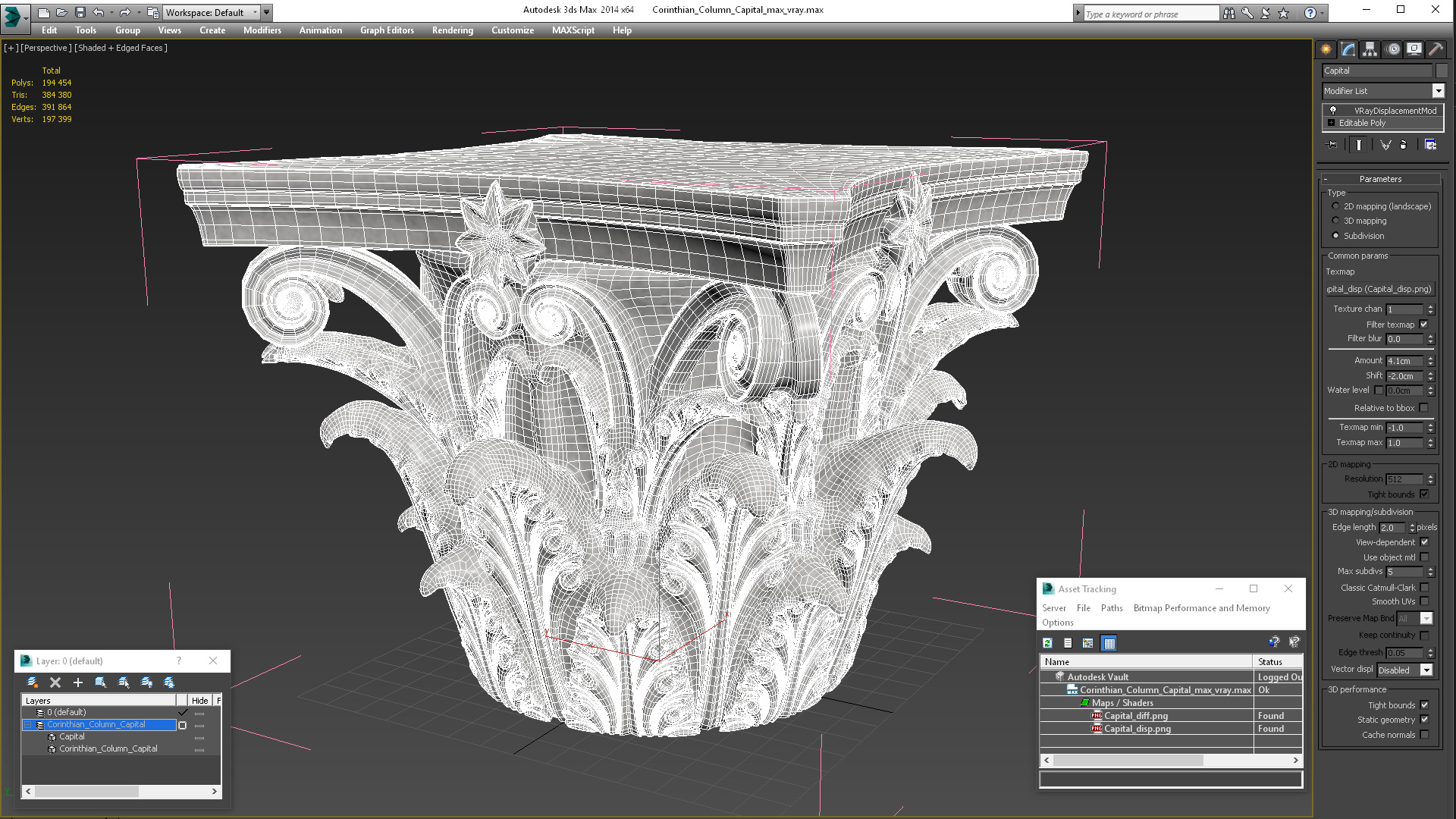Click Freeze All Layers snowflake icon

[x=169, y=682]
